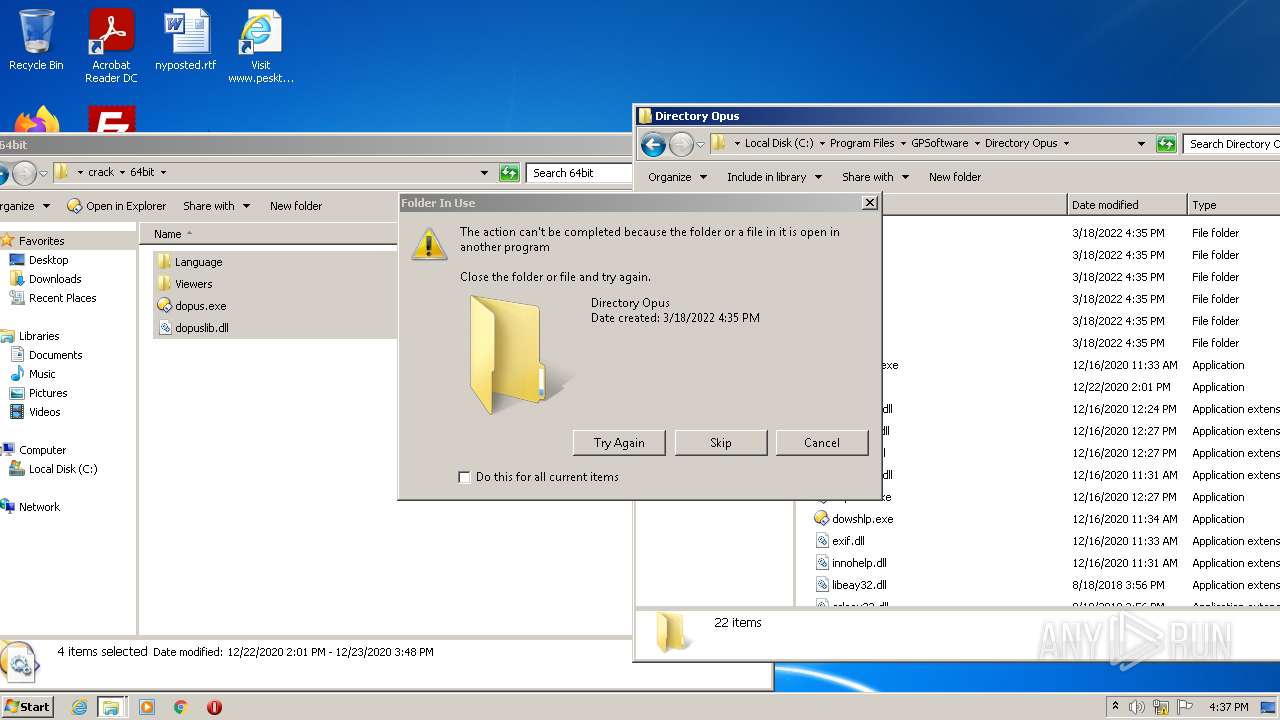Close the Folder In Use dialog

coord(870,203)
